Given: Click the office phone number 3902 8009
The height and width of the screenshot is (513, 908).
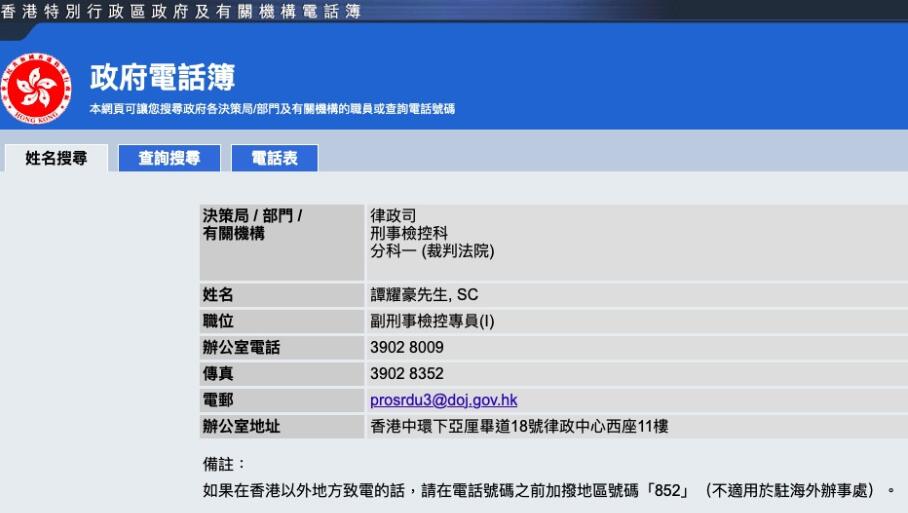Looking at the screenshot, I should click(406, 348).
